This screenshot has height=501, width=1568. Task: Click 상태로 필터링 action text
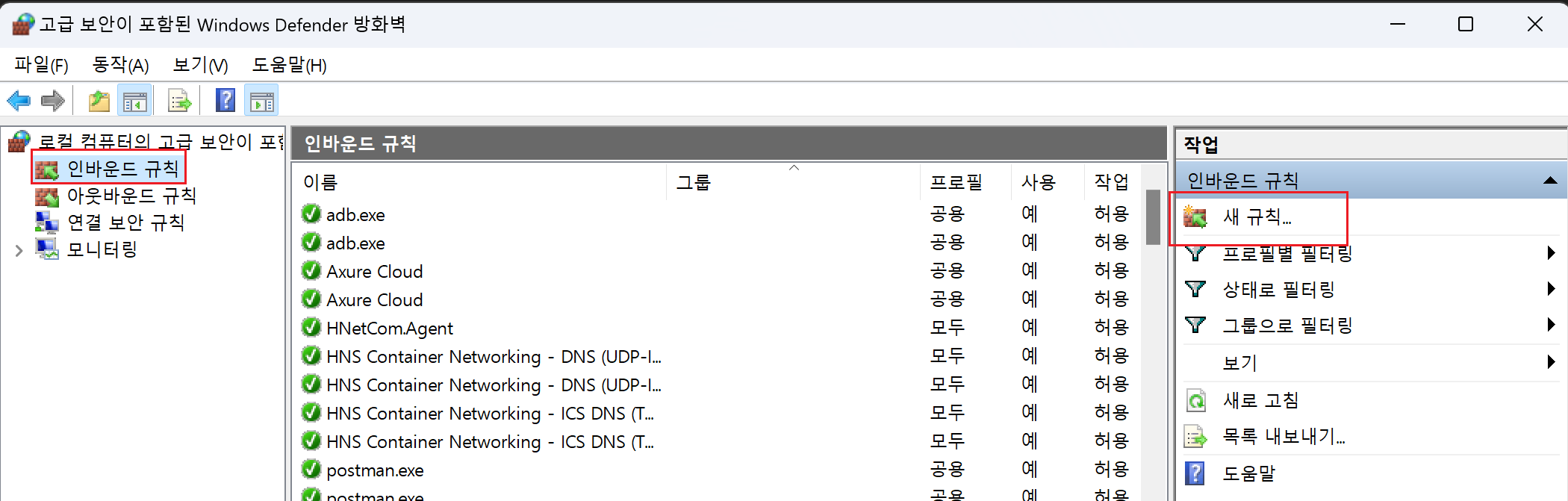pos(1278,289)
